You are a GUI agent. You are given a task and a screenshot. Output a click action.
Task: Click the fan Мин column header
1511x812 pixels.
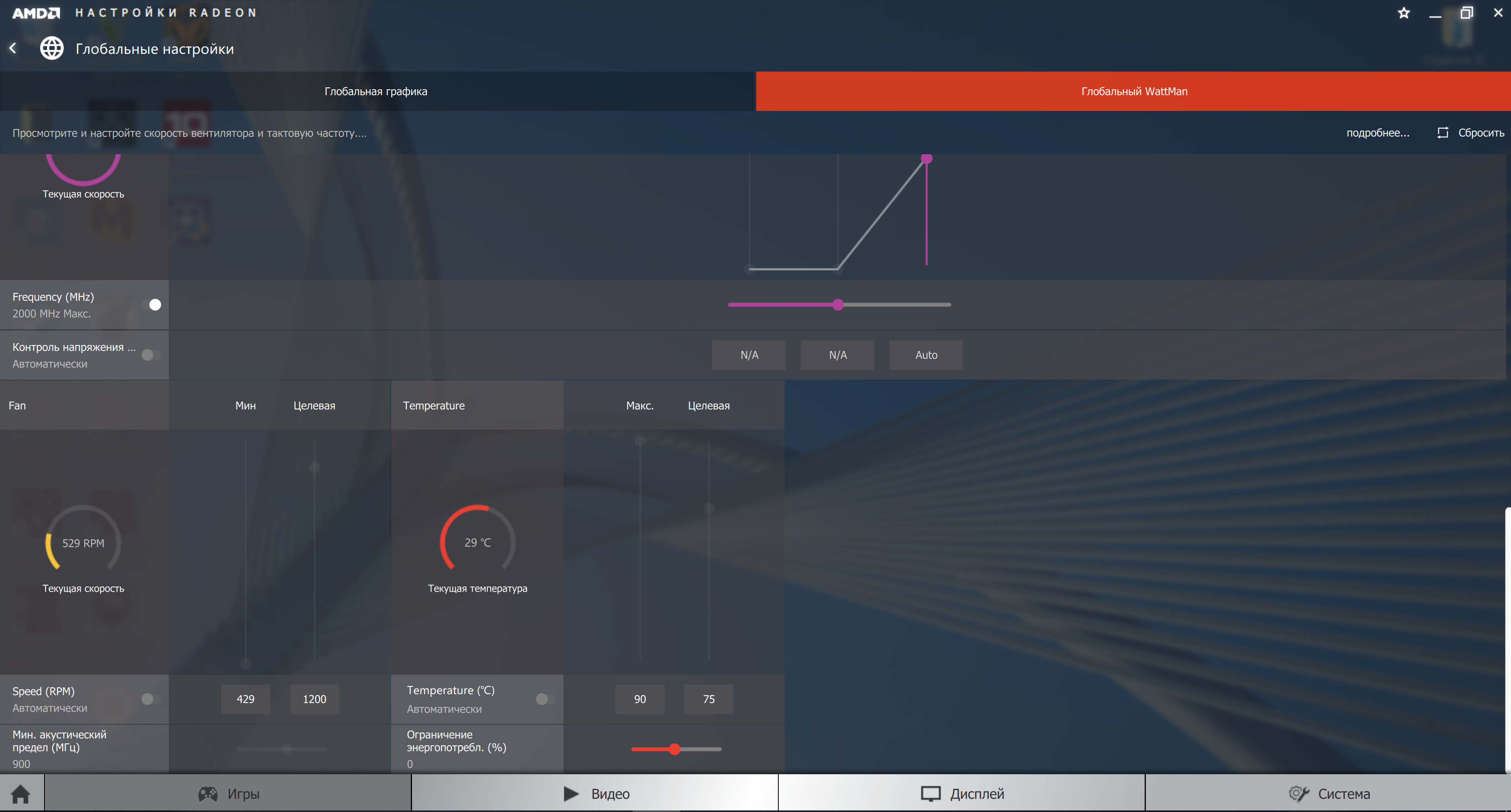pos(245,406)
